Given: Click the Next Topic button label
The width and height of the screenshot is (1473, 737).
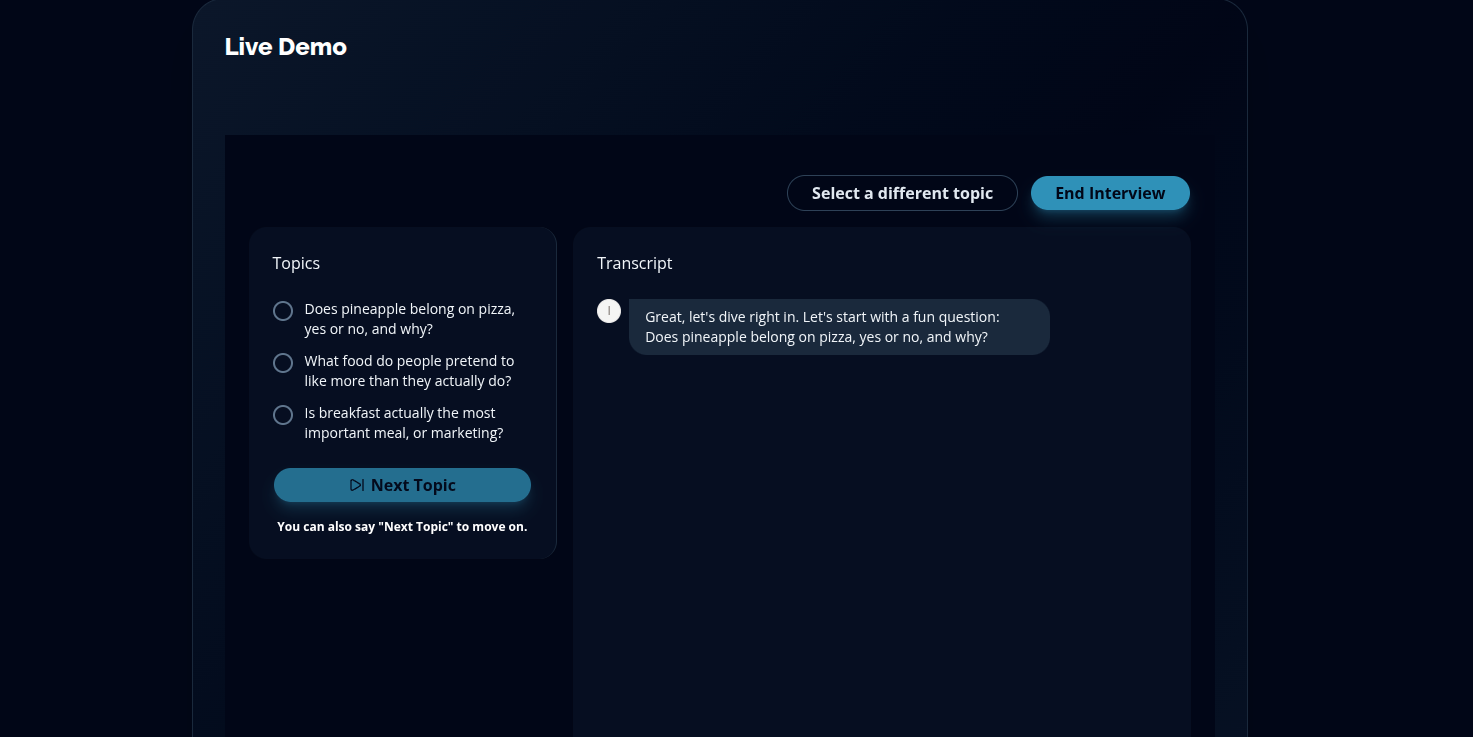Looking at the screenshot, I should click(x=413, y=485).
